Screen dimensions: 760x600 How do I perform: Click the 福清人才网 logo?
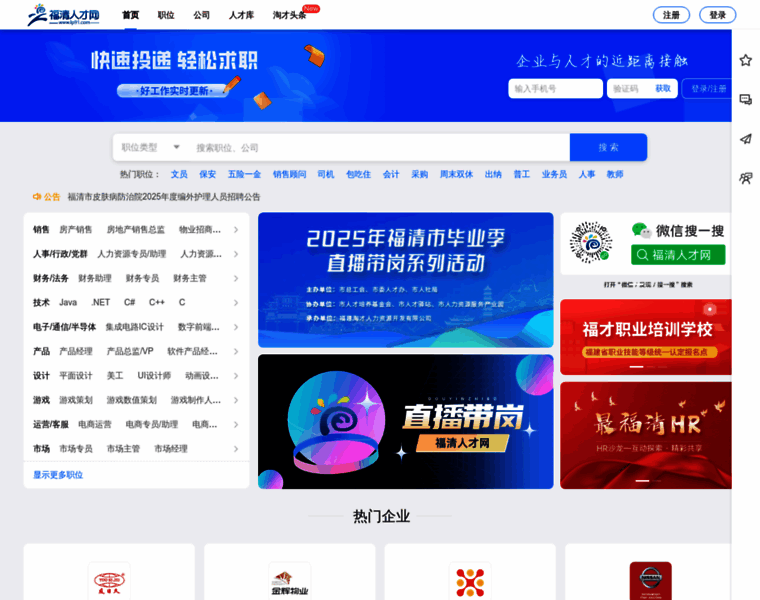(63, 15)
